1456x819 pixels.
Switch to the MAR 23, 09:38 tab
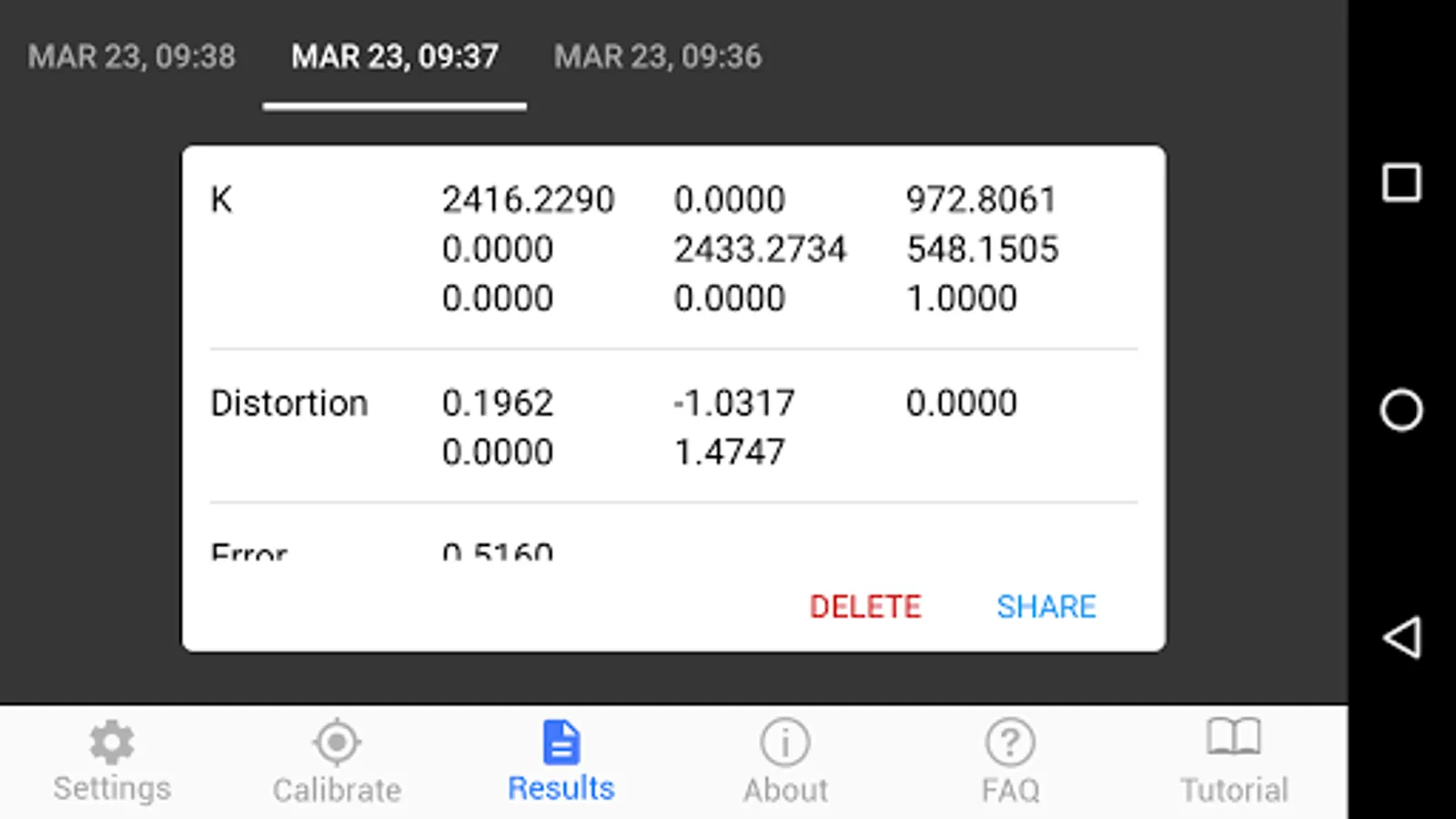[132, 56]
